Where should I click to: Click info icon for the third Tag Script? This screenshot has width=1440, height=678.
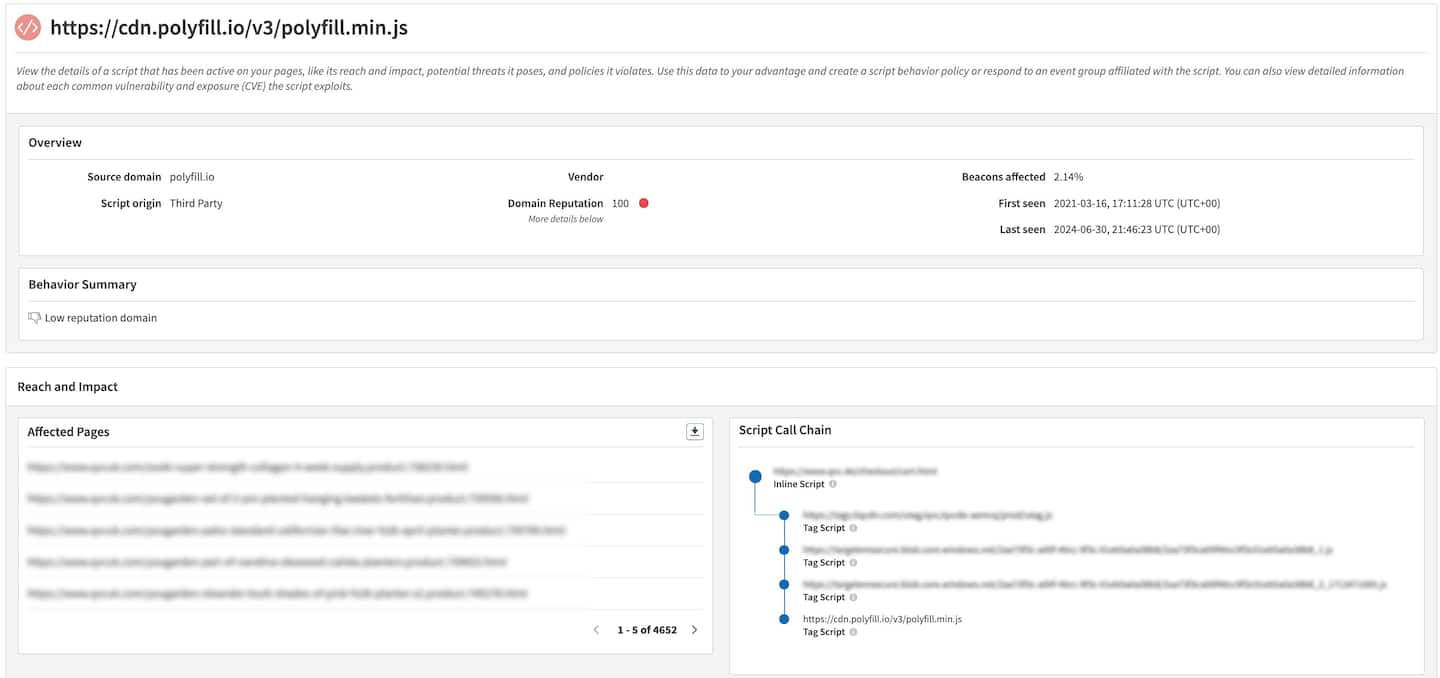click(853, 597)
